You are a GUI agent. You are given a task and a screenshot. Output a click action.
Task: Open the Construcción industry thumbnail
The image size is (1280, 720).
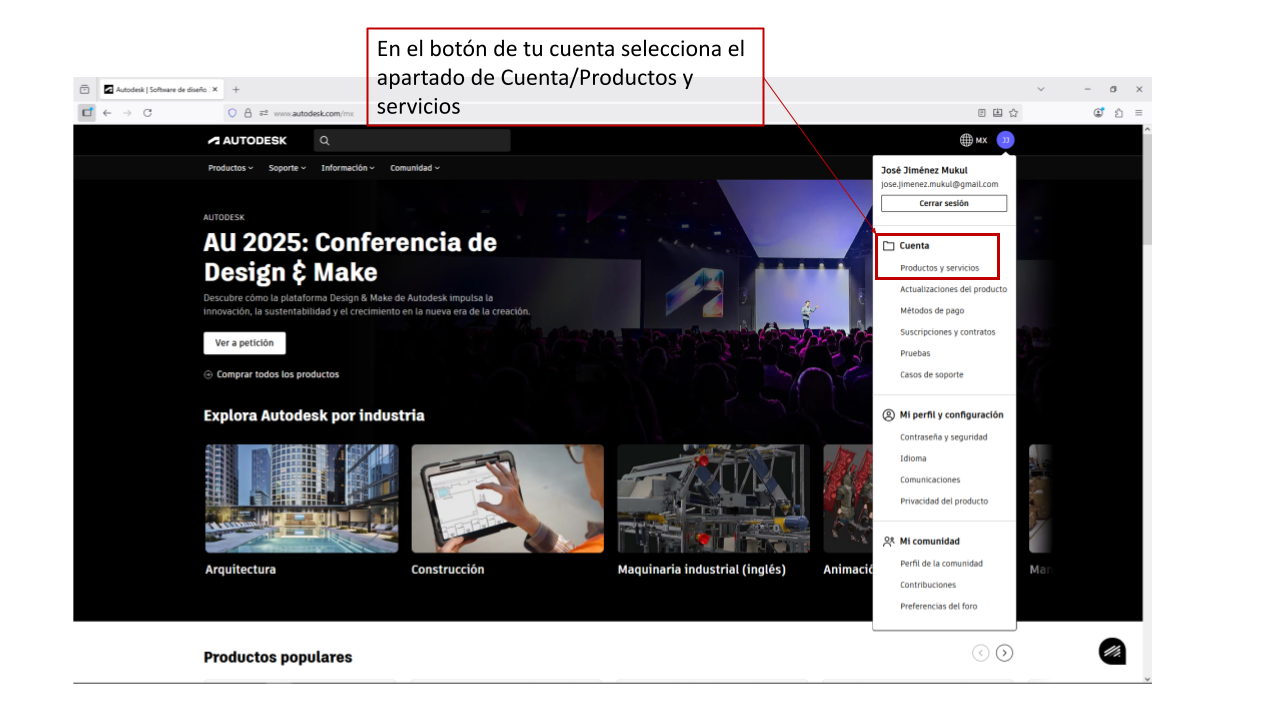[508, 498]
